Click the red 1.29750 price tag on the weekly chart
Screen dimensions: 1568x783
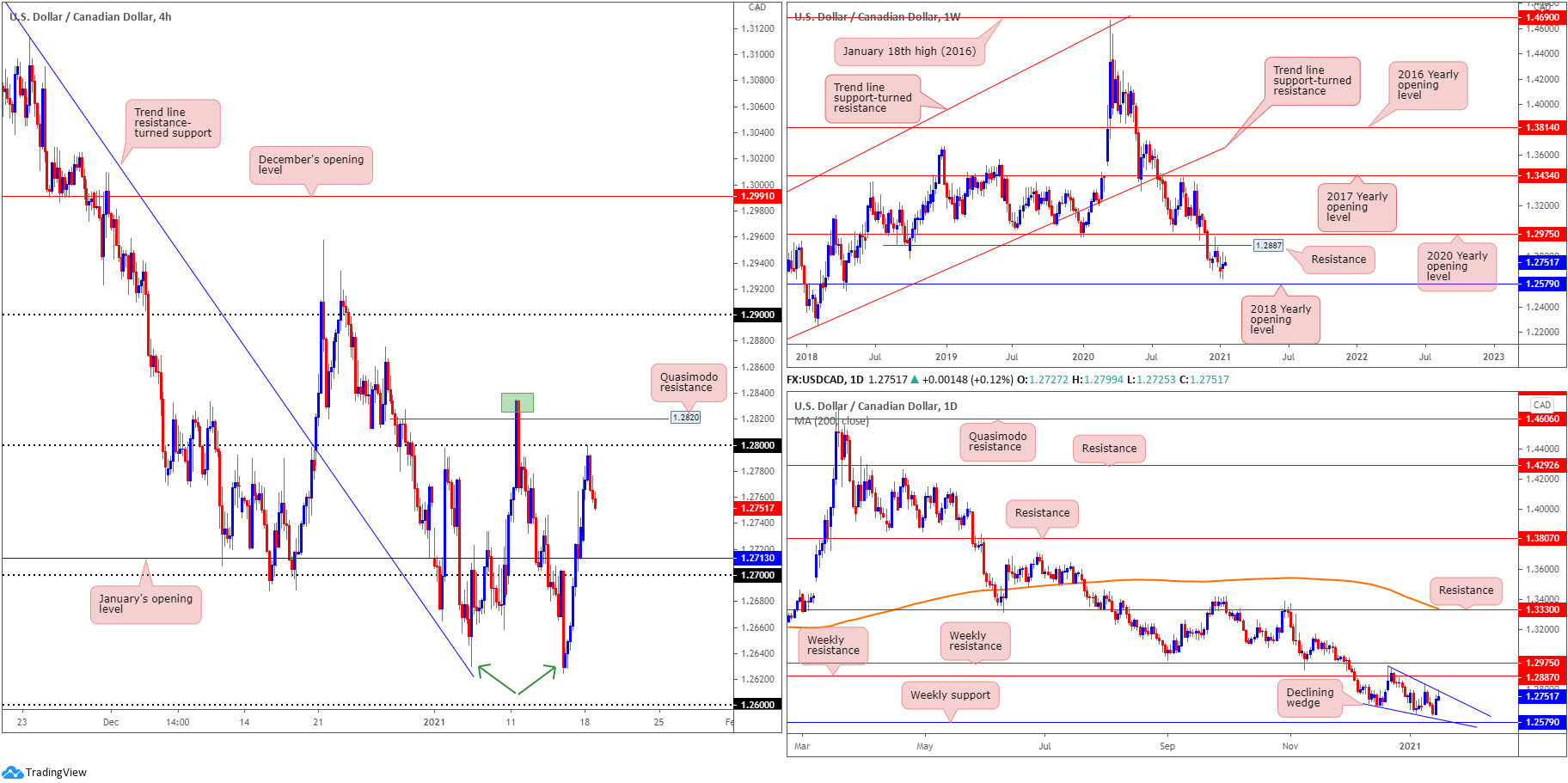tap(1541, 234)
